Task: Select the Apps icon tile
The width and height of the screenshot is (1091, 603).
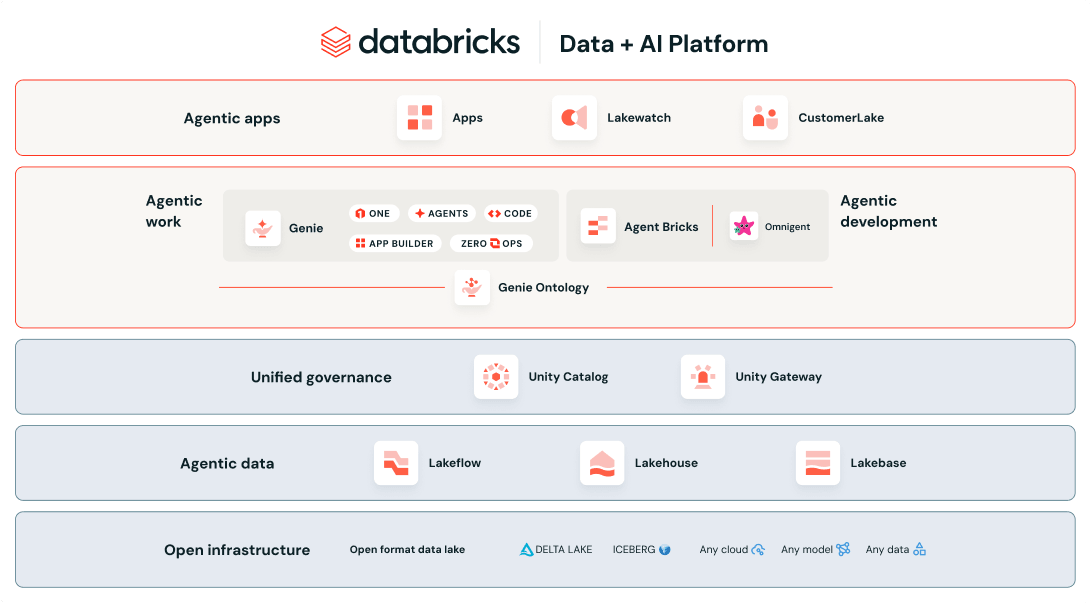Action: click(420, 118)
